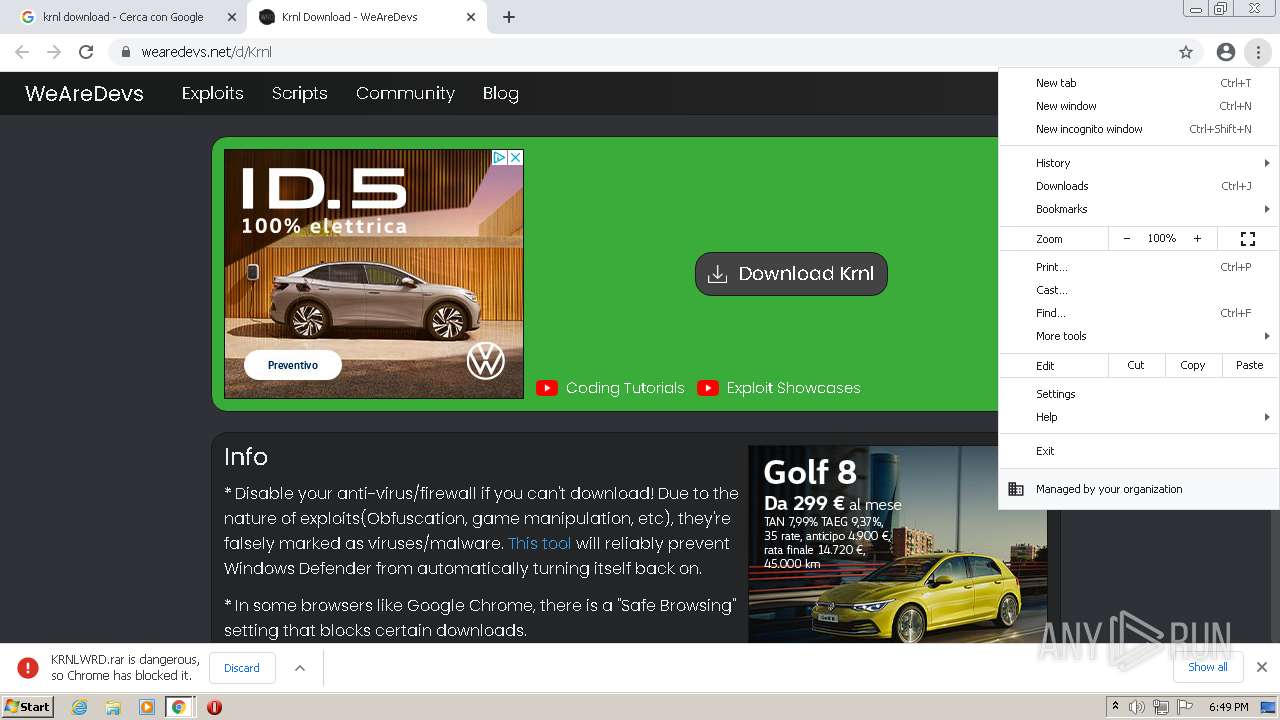The width and height of the screenshot is (1280, 720).
Task: Open the WeAreDevs home logo link
Action: (x=84, y=94)
